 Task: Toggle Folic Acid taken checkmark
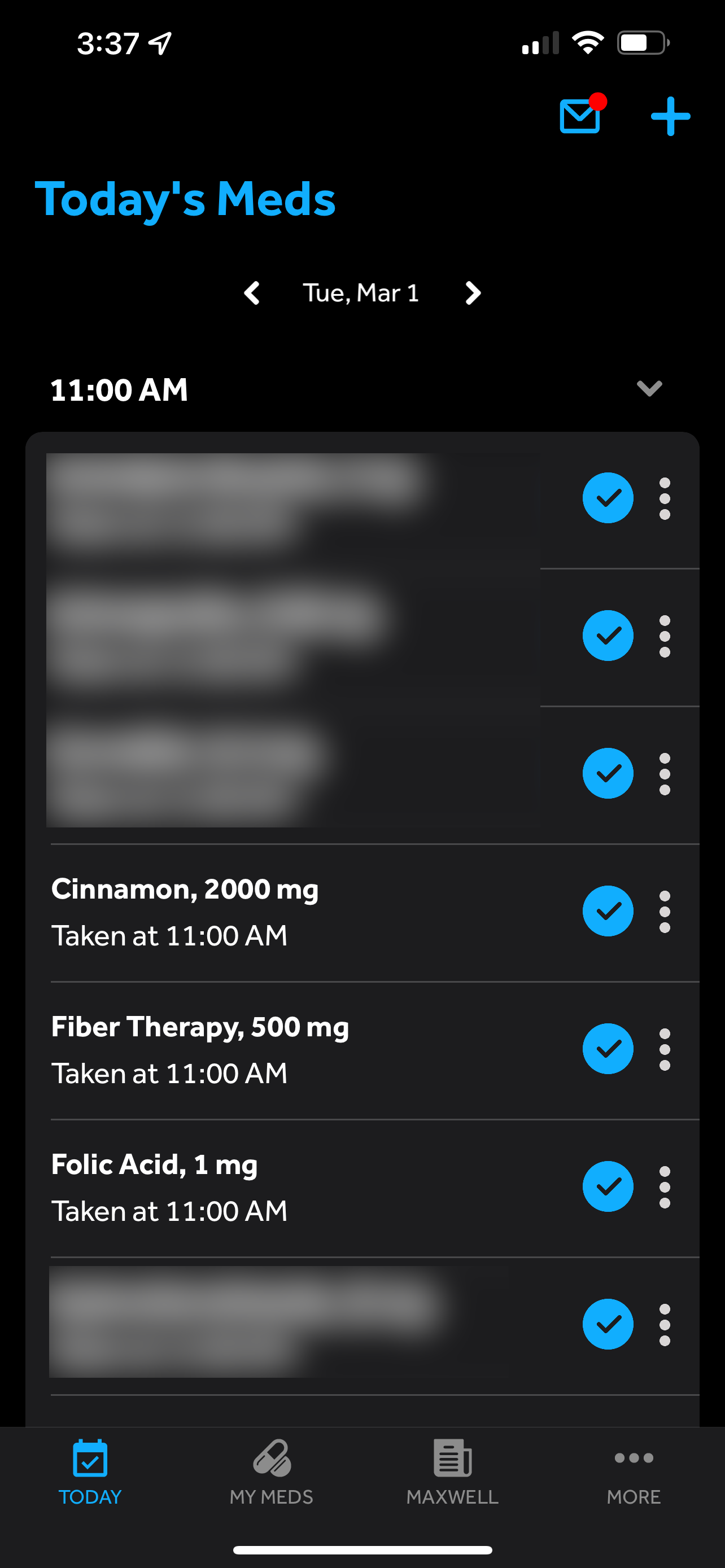608,1187
